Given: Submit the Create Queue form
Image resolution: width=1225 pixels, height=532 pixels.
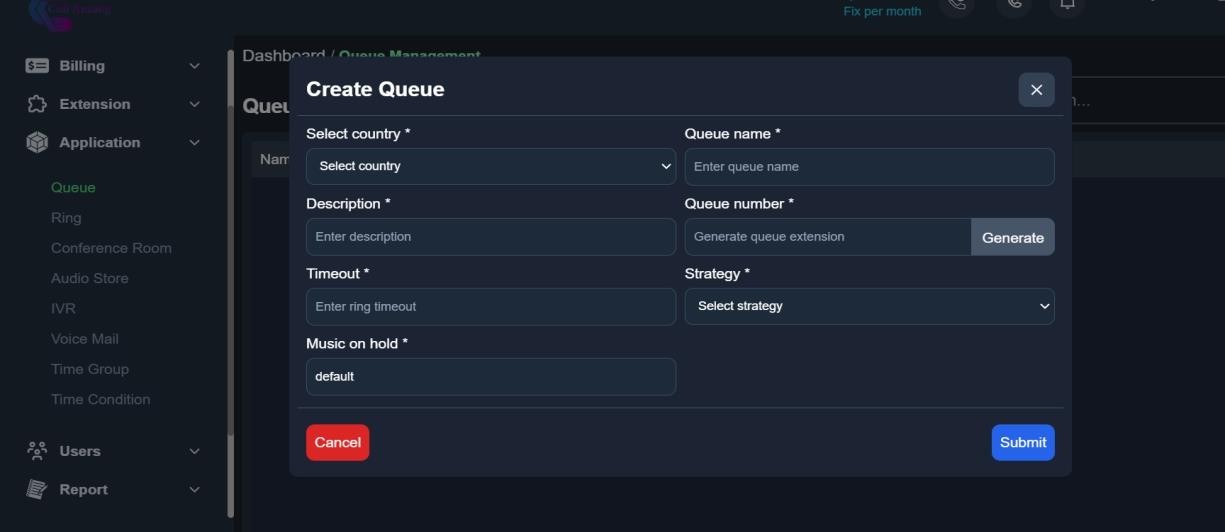Looking at the screenshot, I should (1022, 442).
